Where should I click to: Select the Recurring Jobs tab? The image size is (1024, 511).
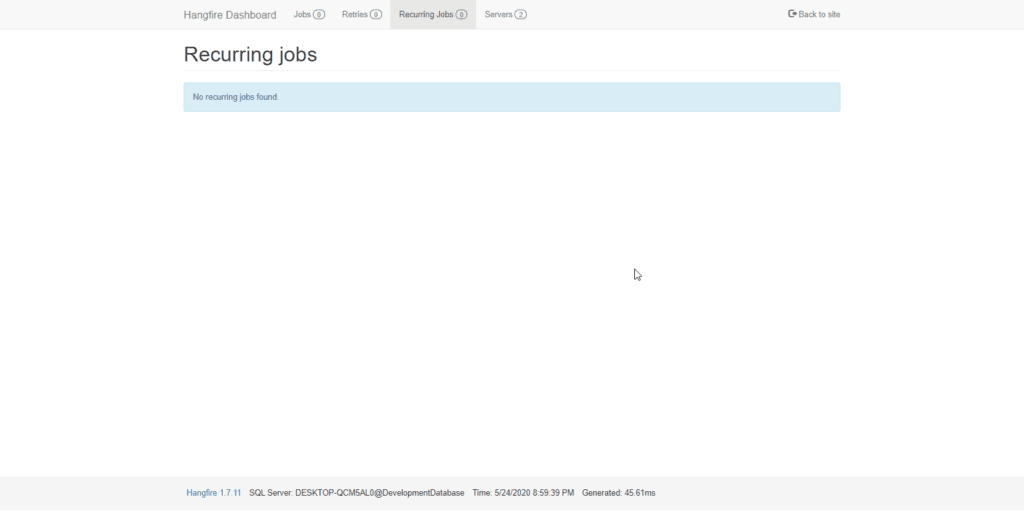(433, 14)
